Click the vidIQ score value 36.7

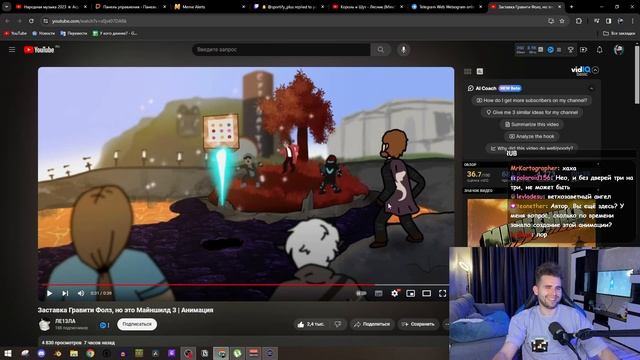[x=474, y=174]
